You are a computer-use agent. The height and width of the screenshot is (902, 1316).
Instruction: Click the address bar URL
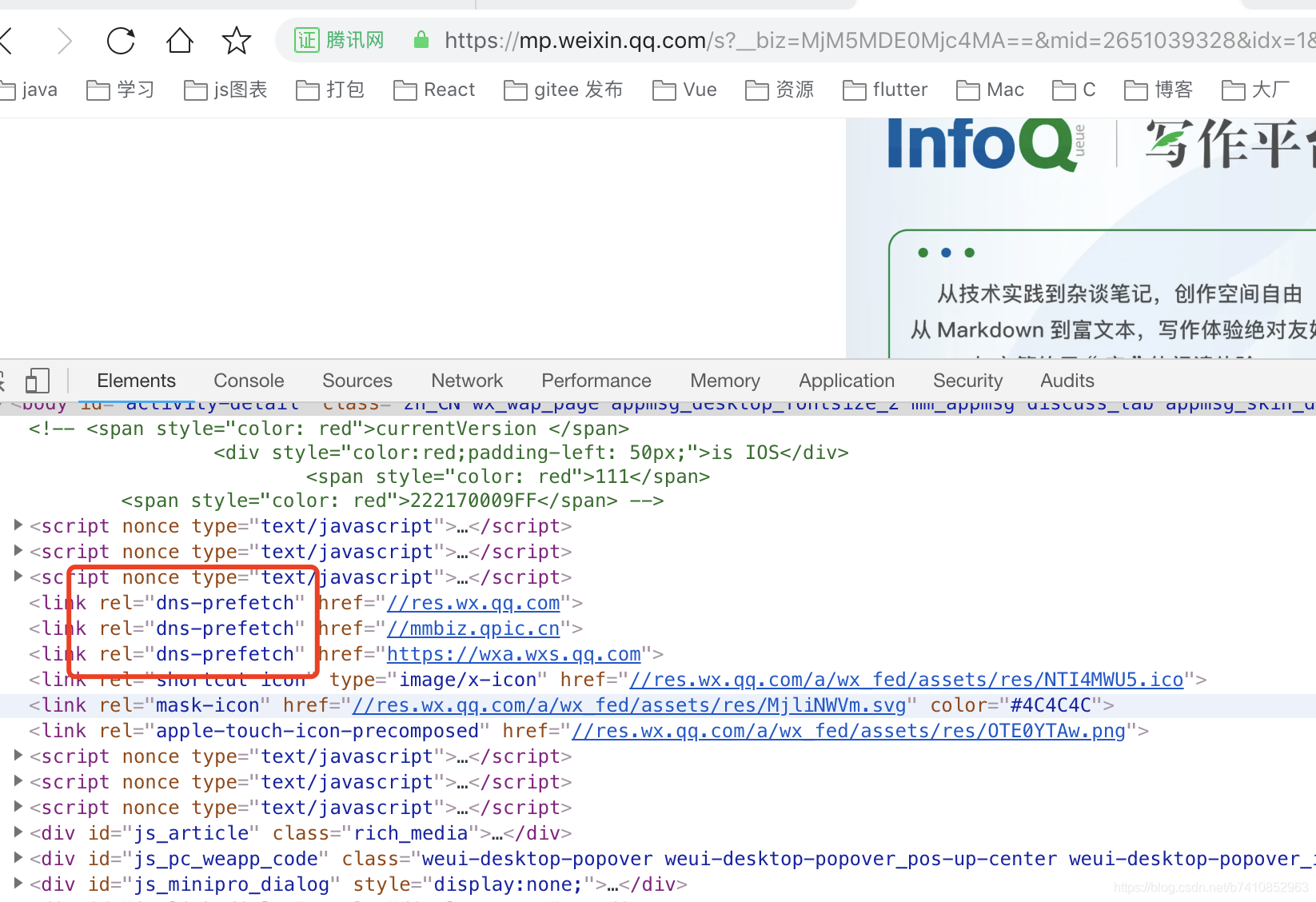(x=879, y=40)
